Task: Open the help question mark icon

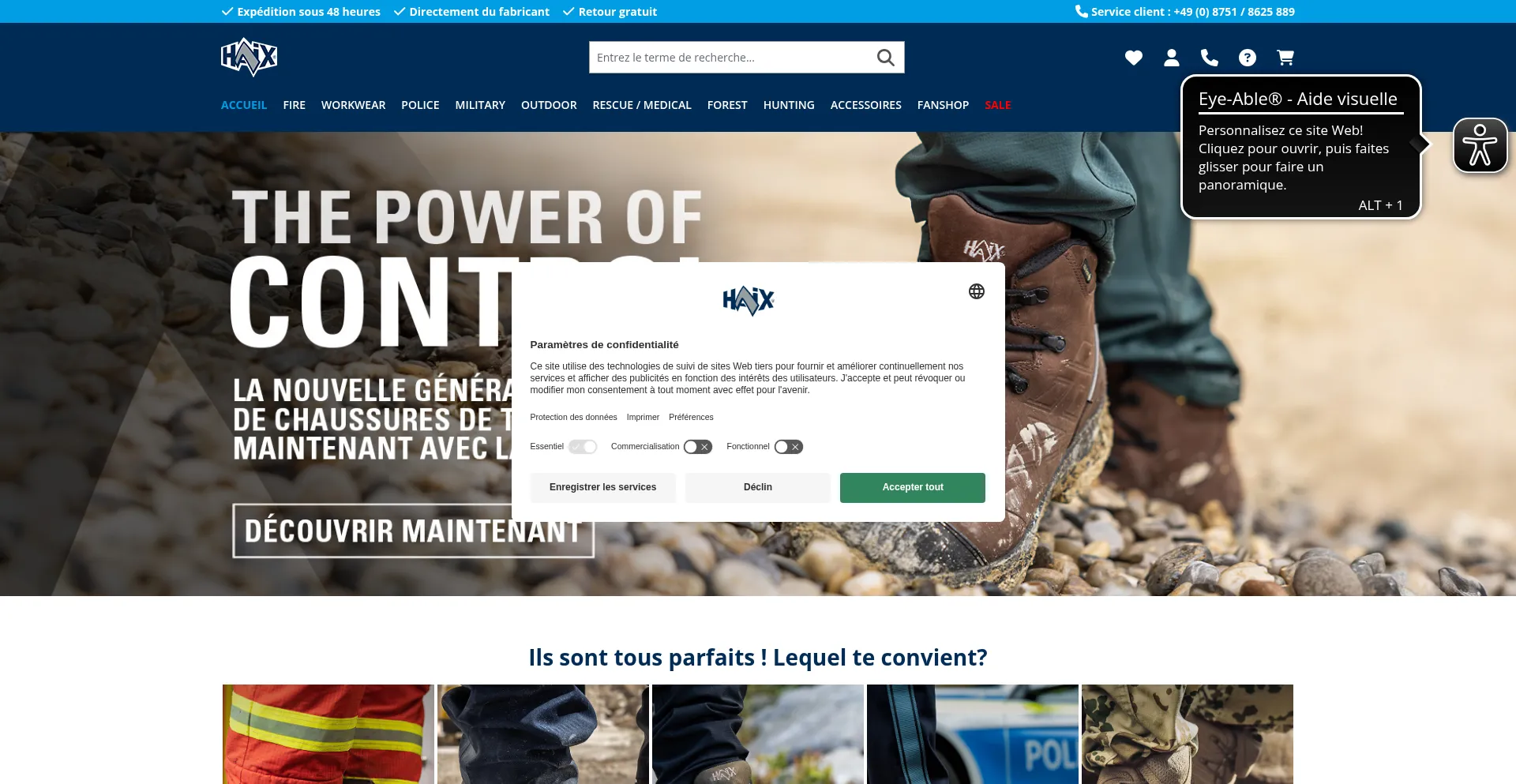Action: 1247,58
